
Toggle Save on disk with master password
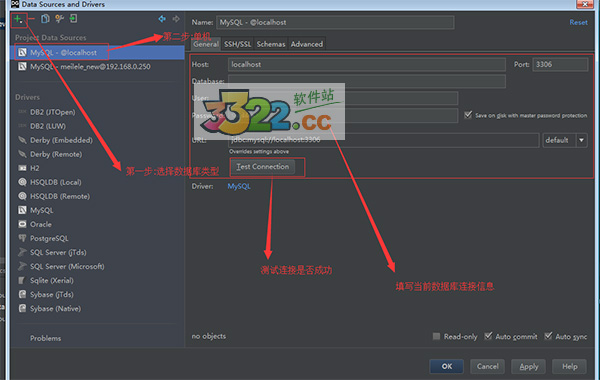click(x=468, y=115)
